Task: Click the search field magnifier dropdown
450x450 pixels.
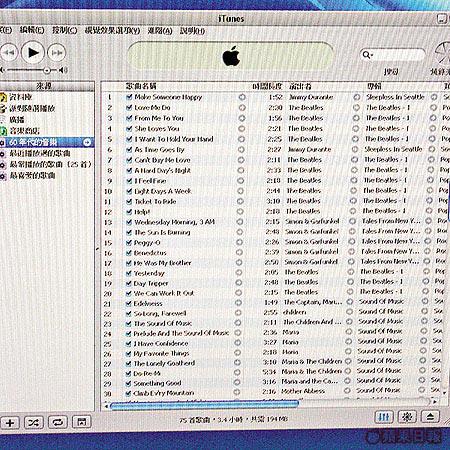Action: point(367,55)
